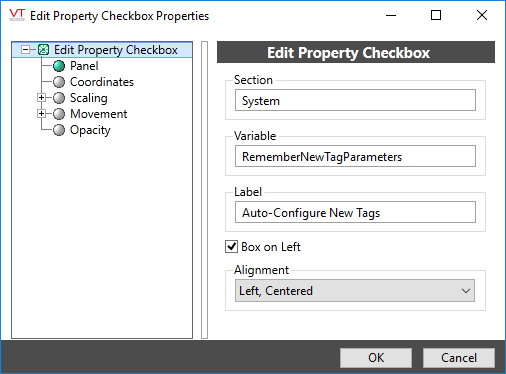This screenshot has width=506, height=374.
Task: Click the gray Scaling node icon
Action: [59, 98]
